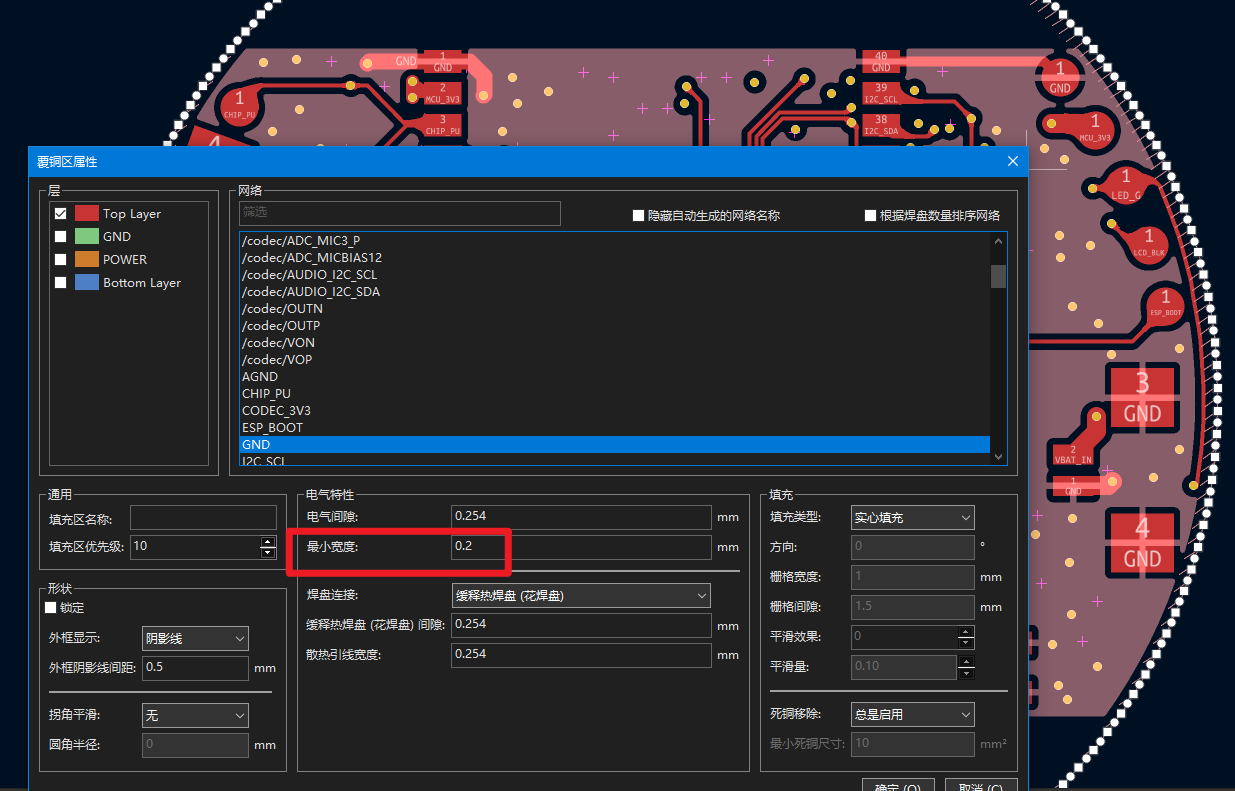Increase 填充区优先级 with up arrow

coord(268,541)
